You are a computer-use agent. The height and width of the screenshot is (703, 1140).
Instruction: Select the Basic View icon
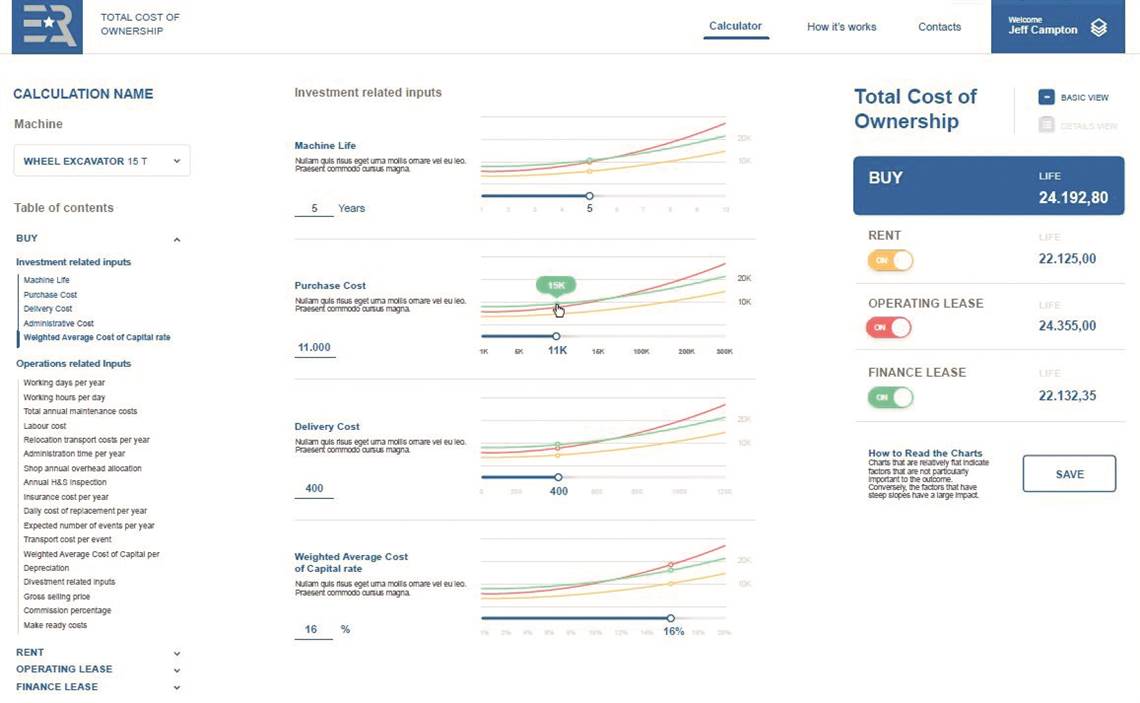[1046, 97]
